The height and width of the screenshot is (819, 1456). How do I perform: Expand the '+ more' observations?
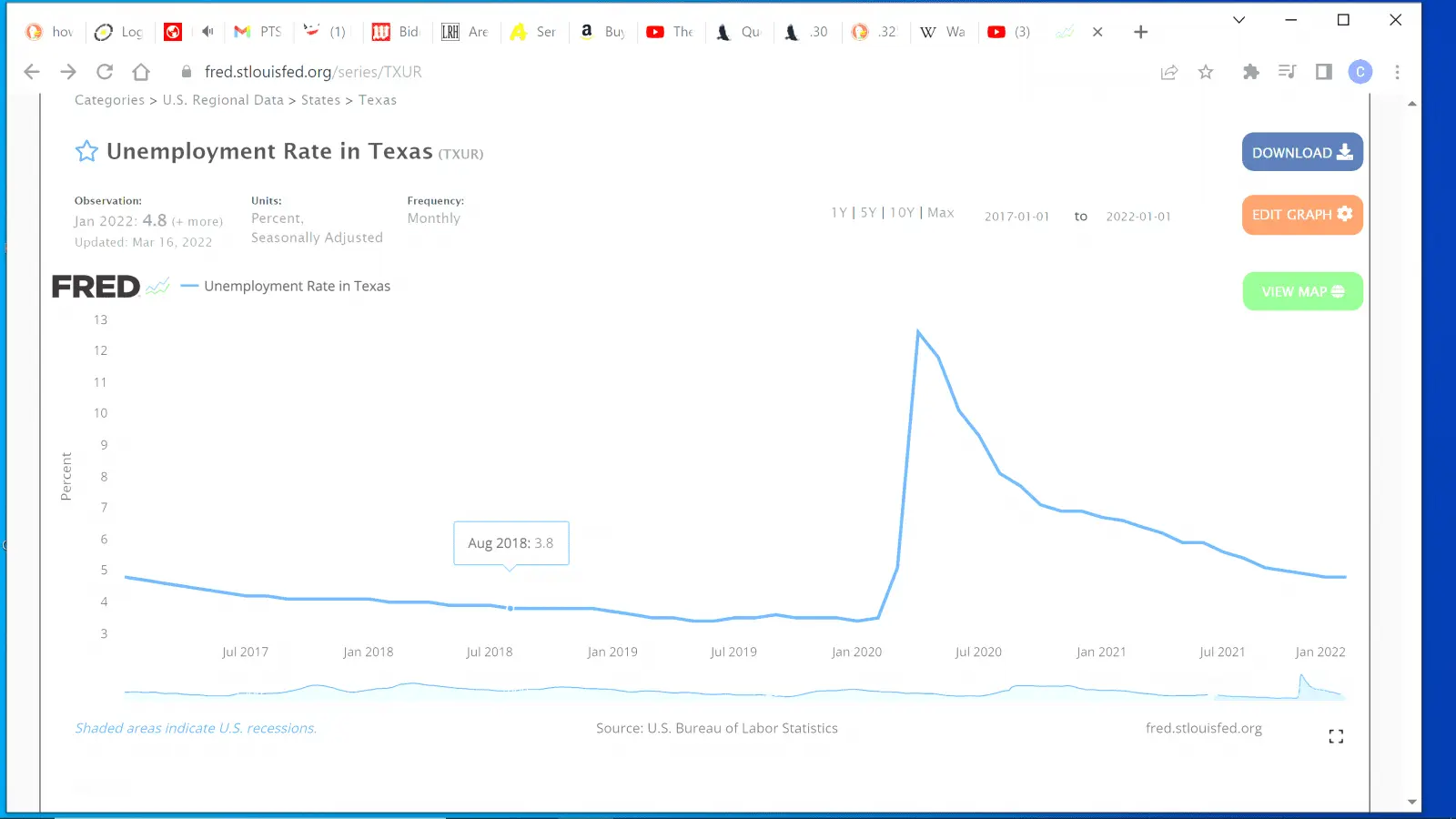197,221
